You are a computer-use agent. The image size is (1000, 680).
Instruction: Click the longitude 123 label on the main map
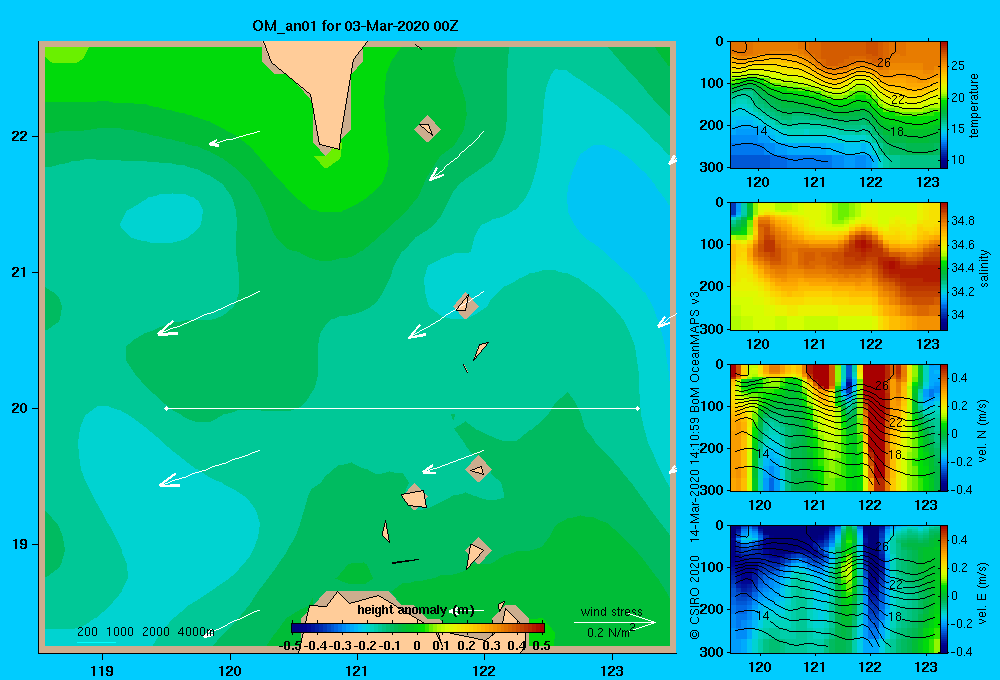click(x=612, y=670)
